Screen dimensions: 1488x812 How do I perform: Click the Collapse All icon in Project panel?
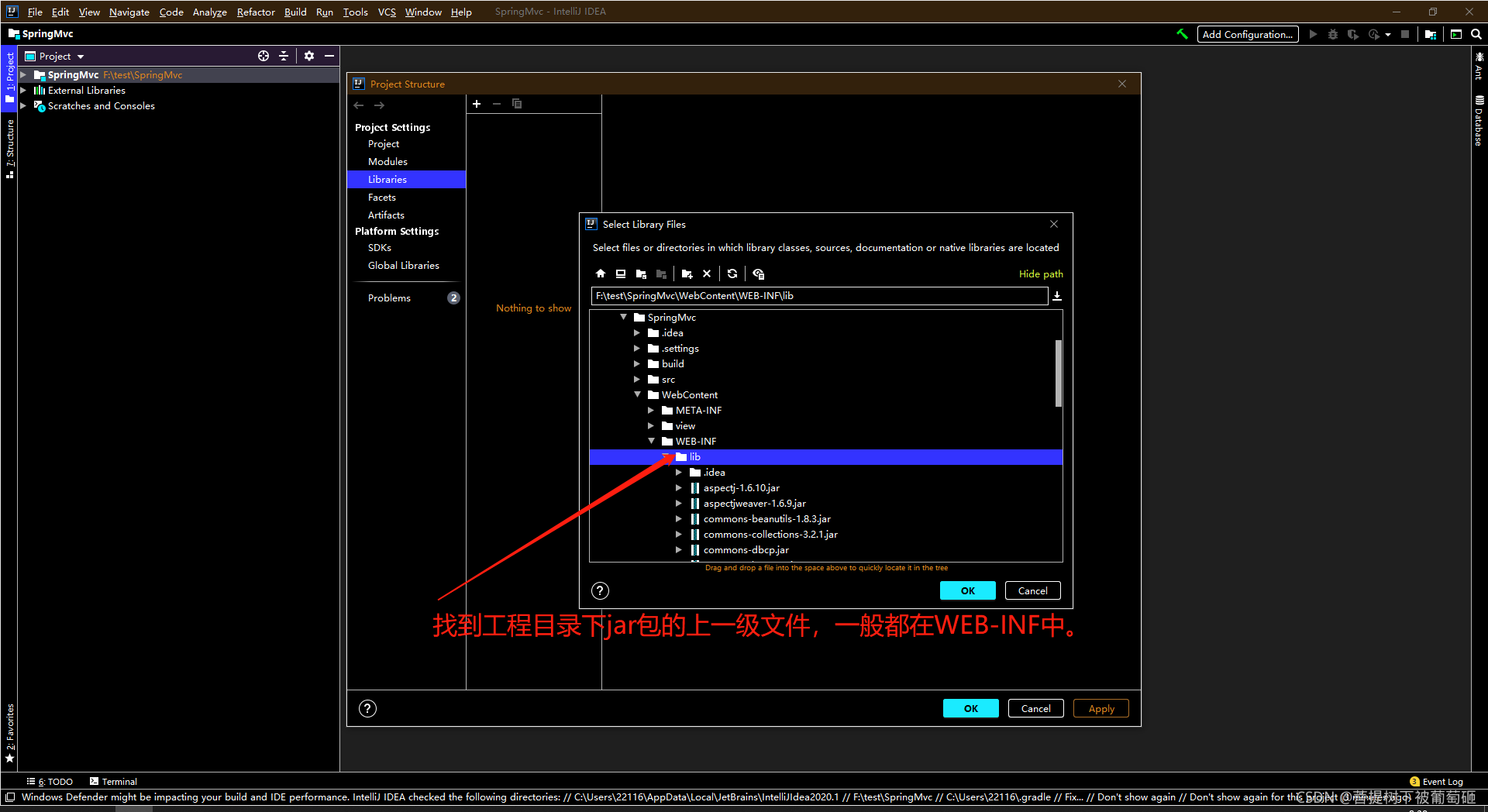click(x=284, y=56)
